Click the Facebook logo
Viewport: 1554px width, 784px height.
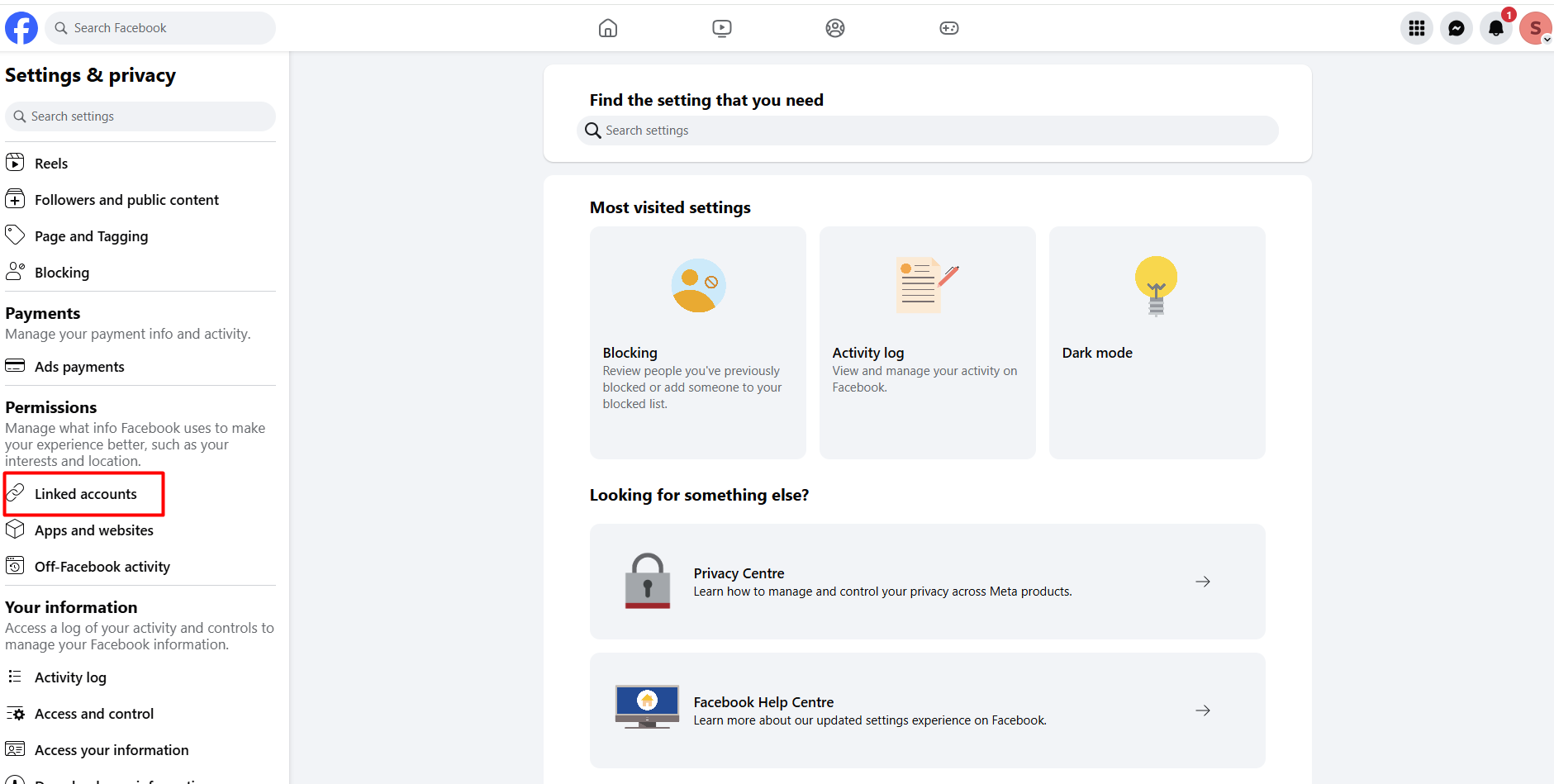21,28
